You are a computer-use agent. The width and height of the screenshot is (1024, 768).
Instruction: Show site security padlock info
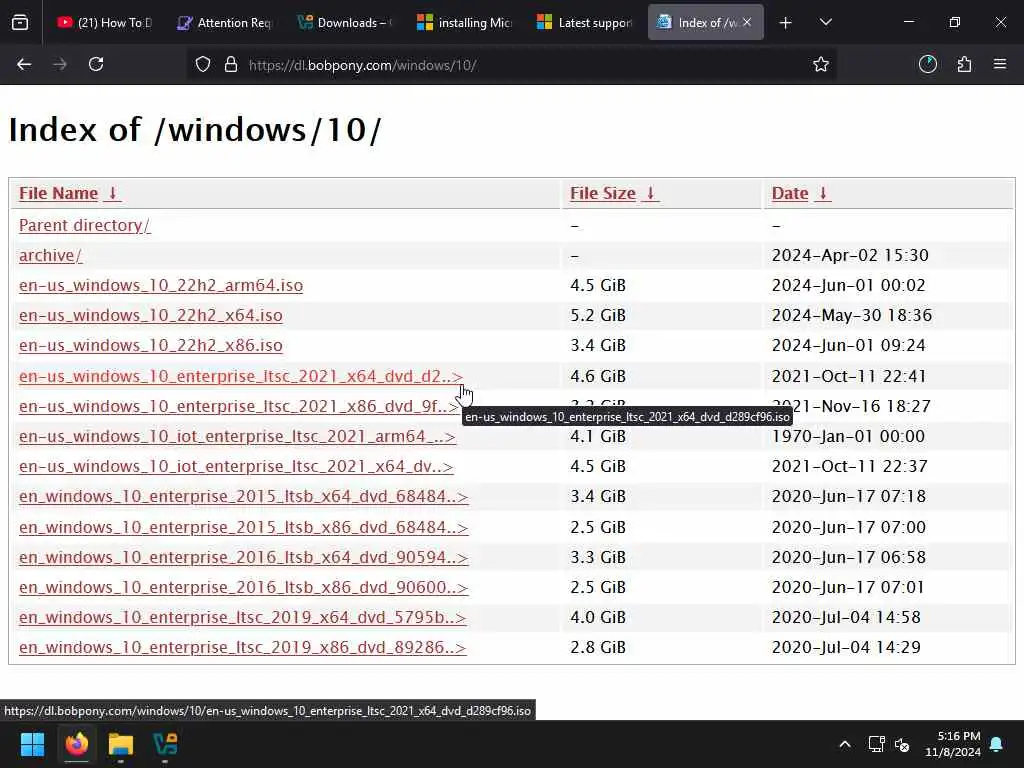click(x=231, y=65)
